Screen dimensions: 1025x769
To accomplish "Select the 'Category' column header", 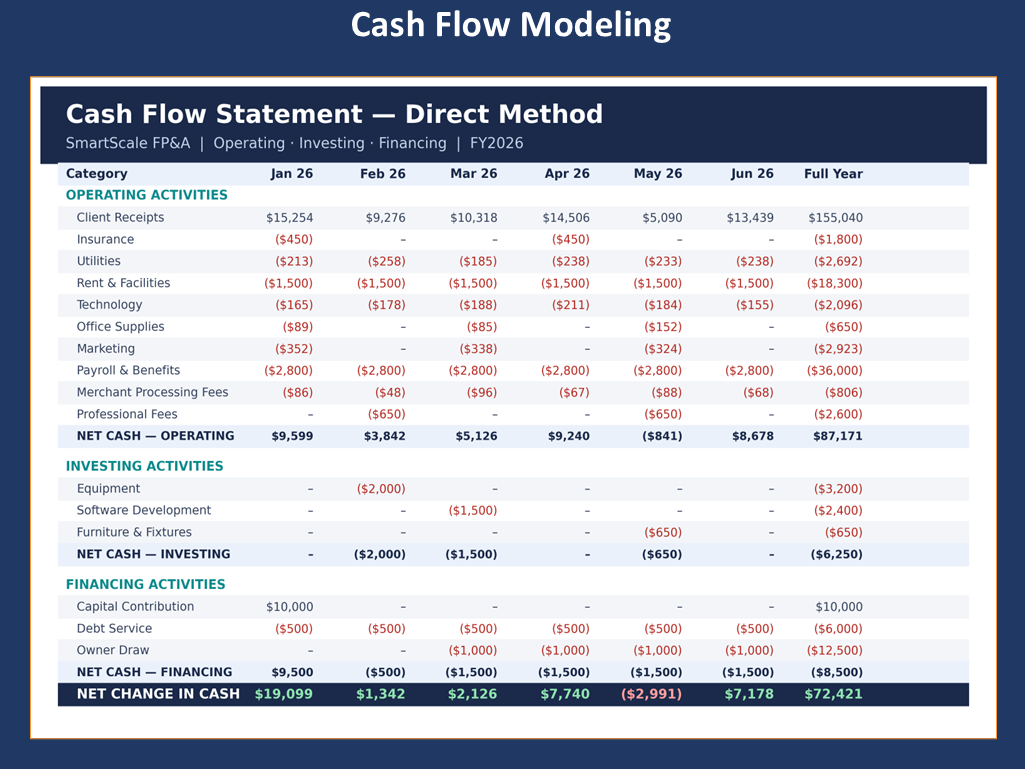I will click(x=97, y=174).
